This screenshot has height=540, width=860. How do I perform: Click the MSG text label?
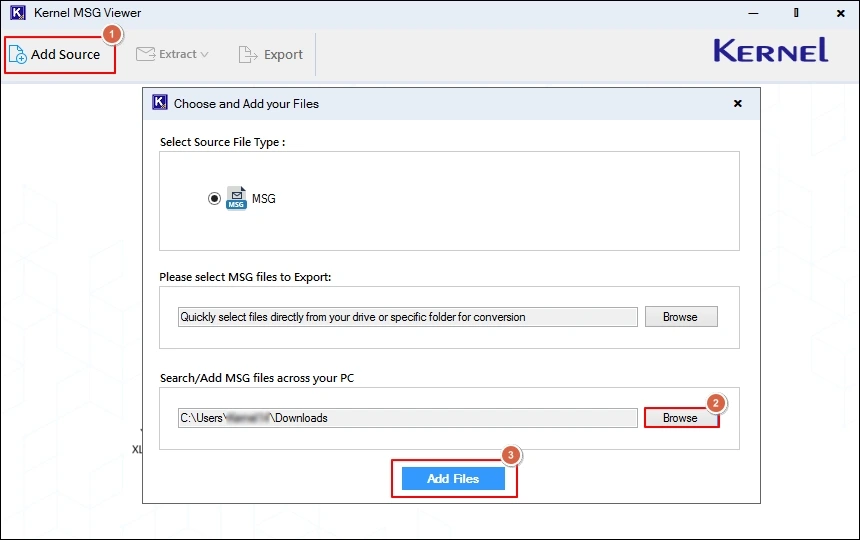(263, 199)
